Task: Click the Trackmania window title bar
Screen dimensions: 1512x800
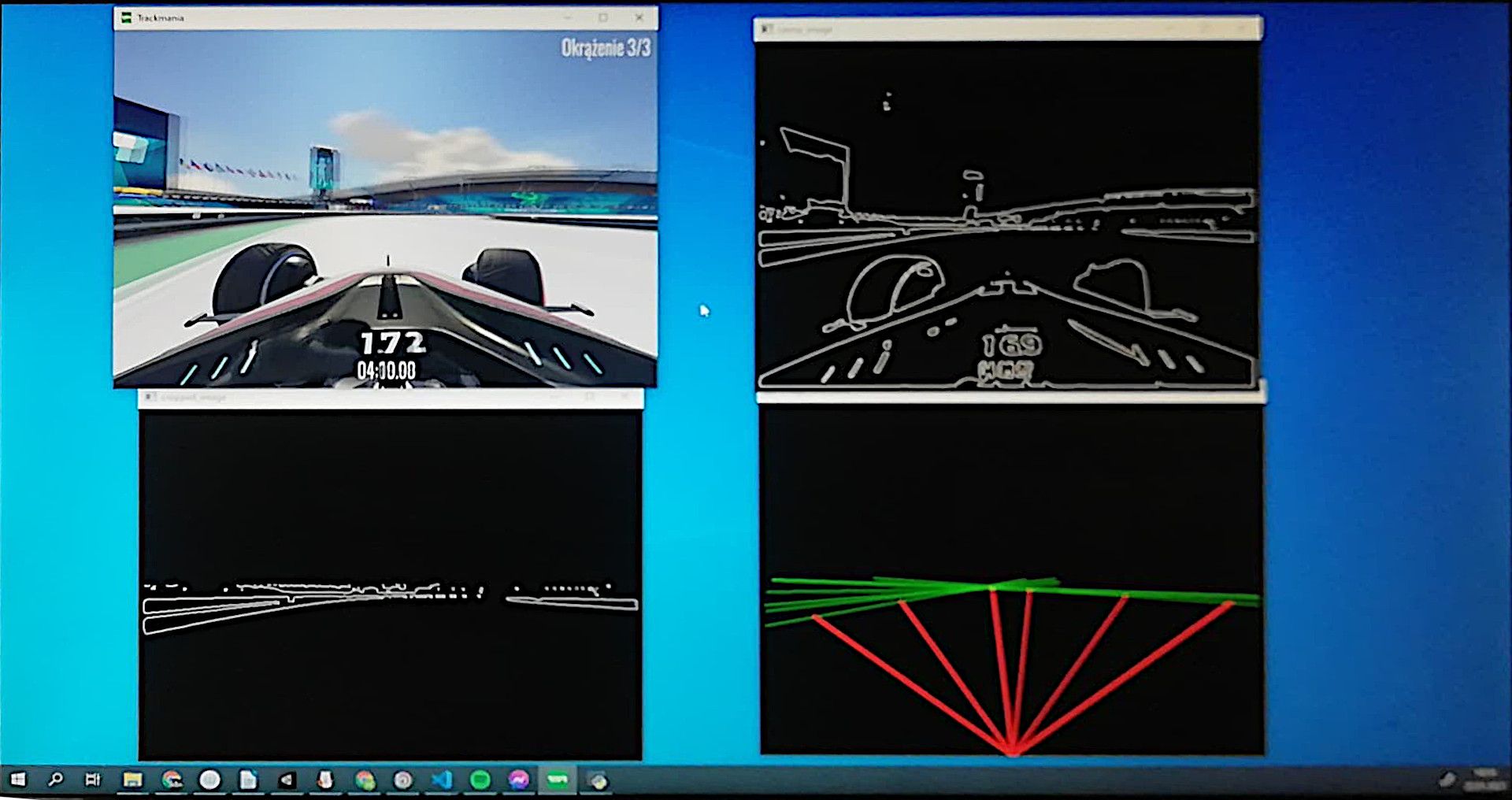Action: coord(354,17)
